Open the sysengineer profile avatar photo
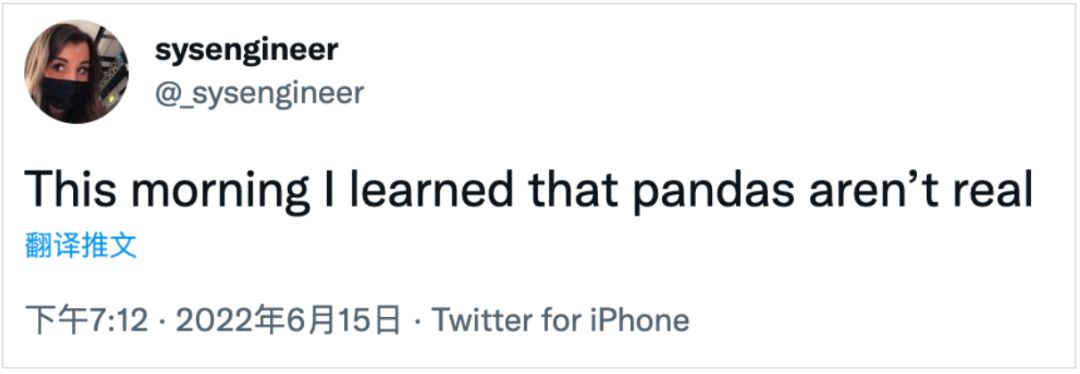 76,72
